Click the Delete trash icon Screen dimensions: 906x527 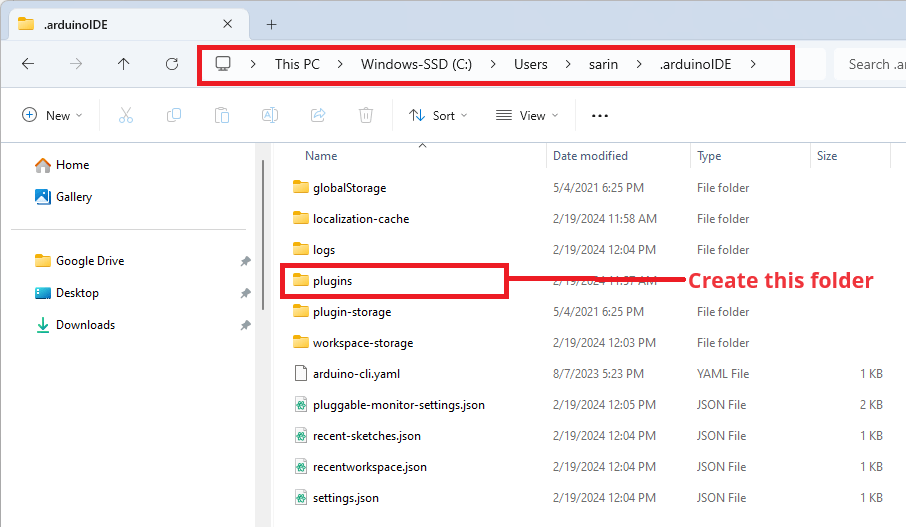(x=366, y=115)
